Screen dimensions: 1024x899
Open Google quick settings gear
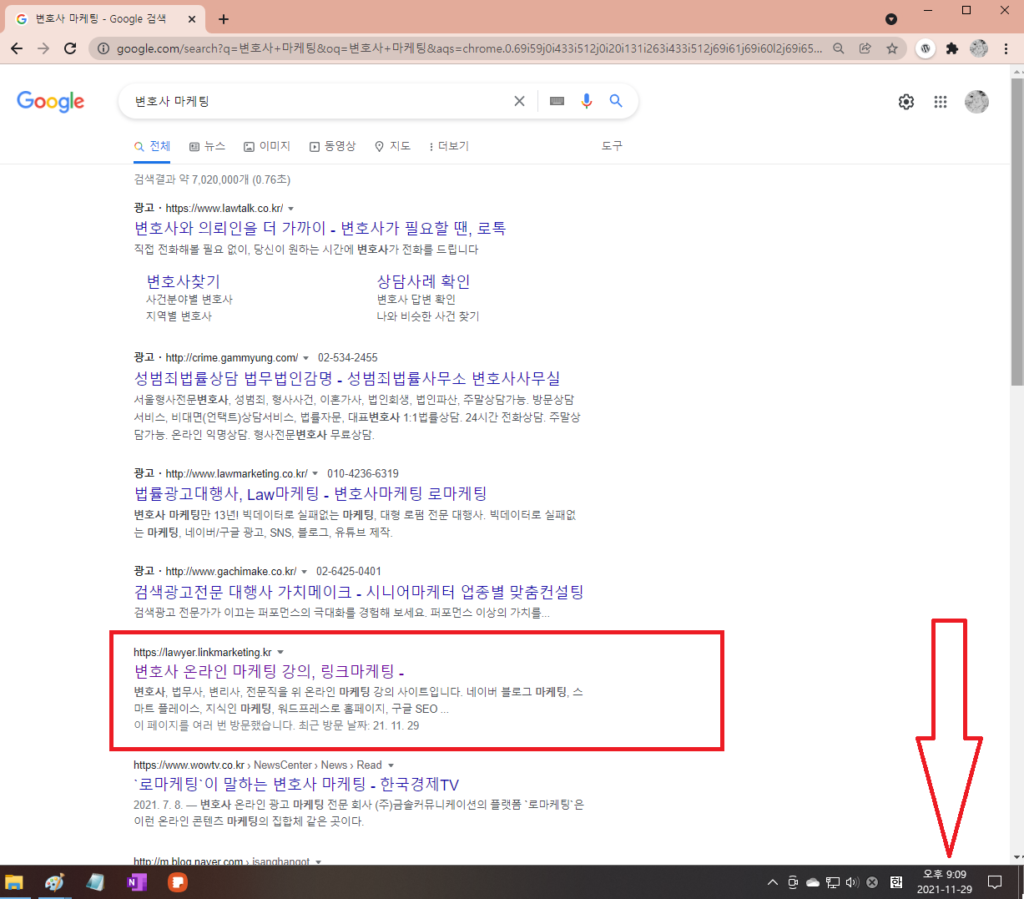(905, 101)
